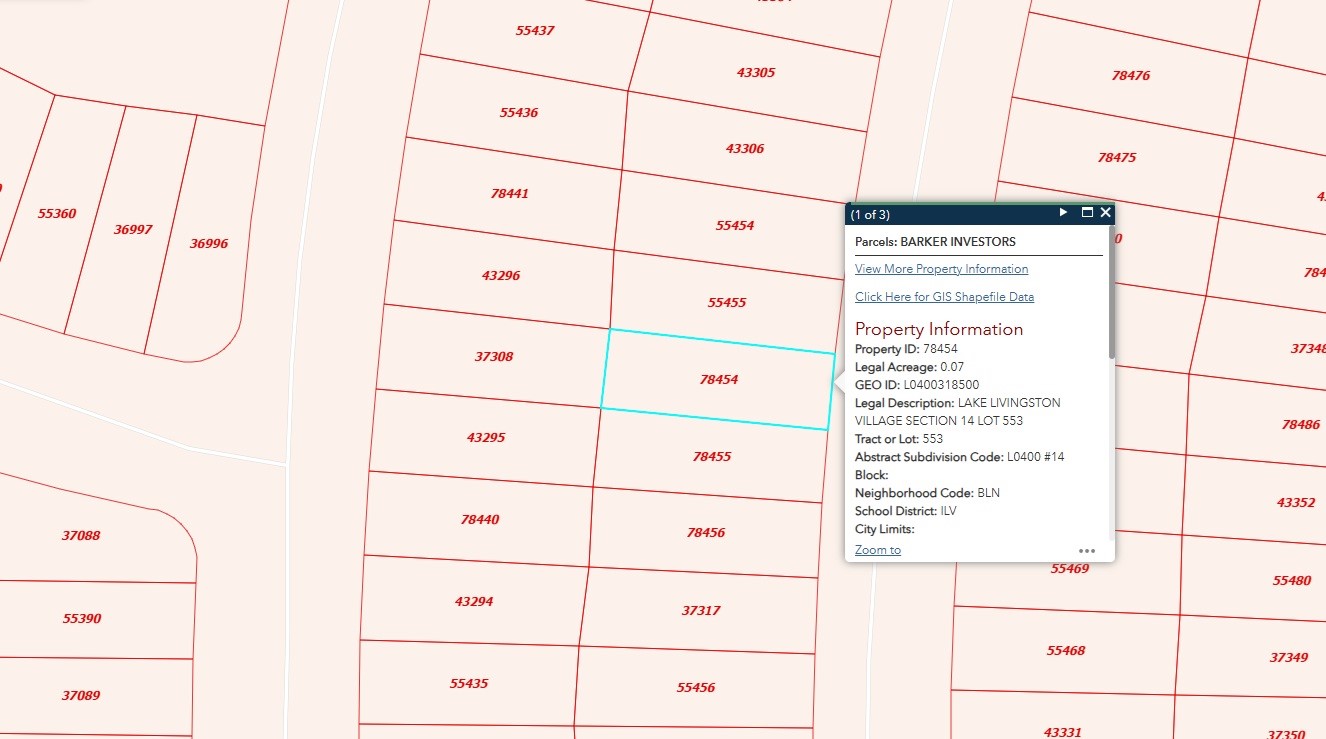Image resolution: width=1326 pixels, height=739 pixels.
Task: Select parcel 55437 on the map
Action: click(535, 30)
